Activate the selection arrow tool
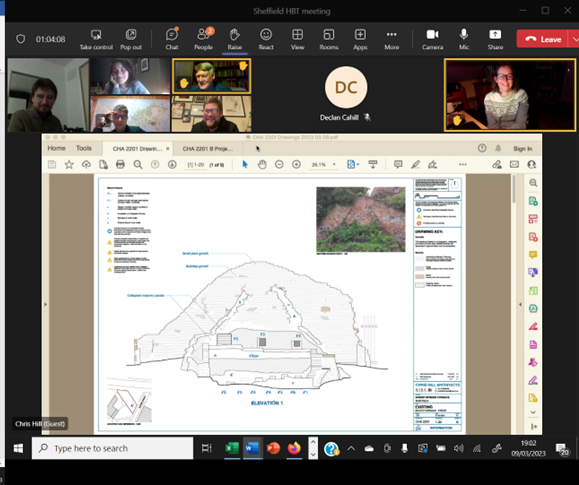The image size is (579, 485). pyautogui.click(x=244, y=164)
